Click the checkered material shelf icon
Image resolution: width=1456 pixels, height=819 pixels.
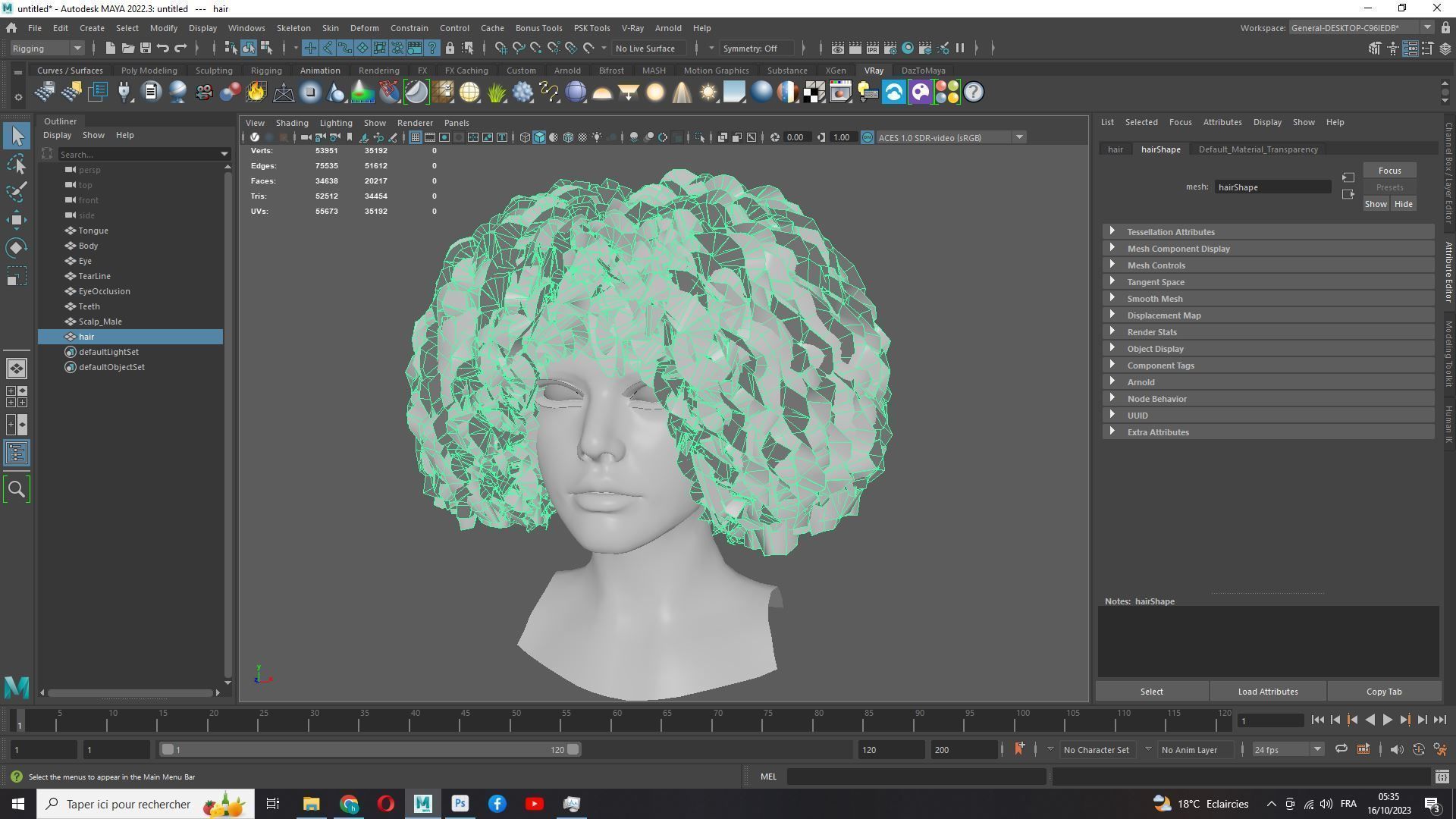click(x=814, y=93)
